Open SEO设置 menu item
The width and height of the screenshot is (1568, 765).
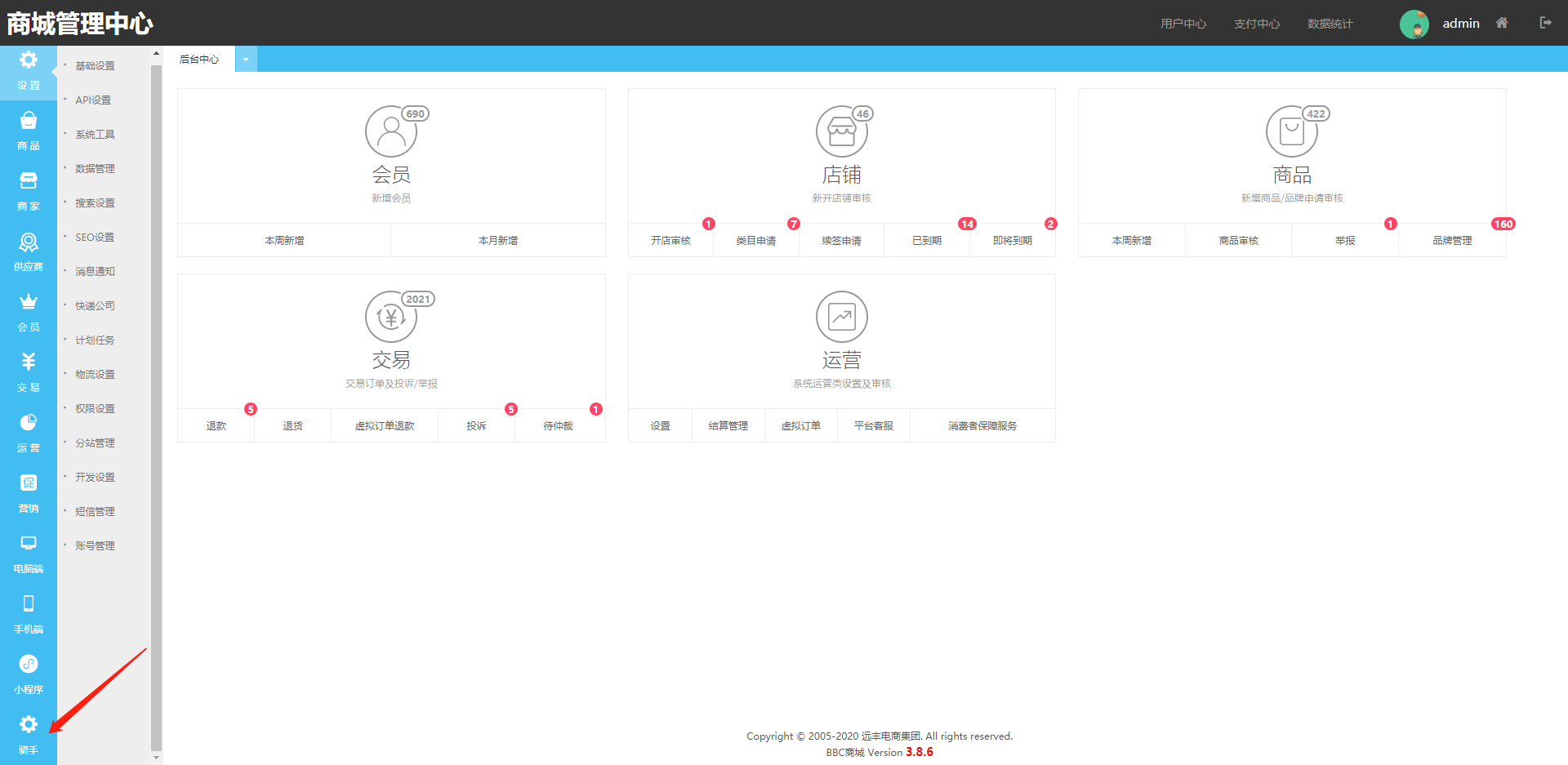tap(95, 238)
